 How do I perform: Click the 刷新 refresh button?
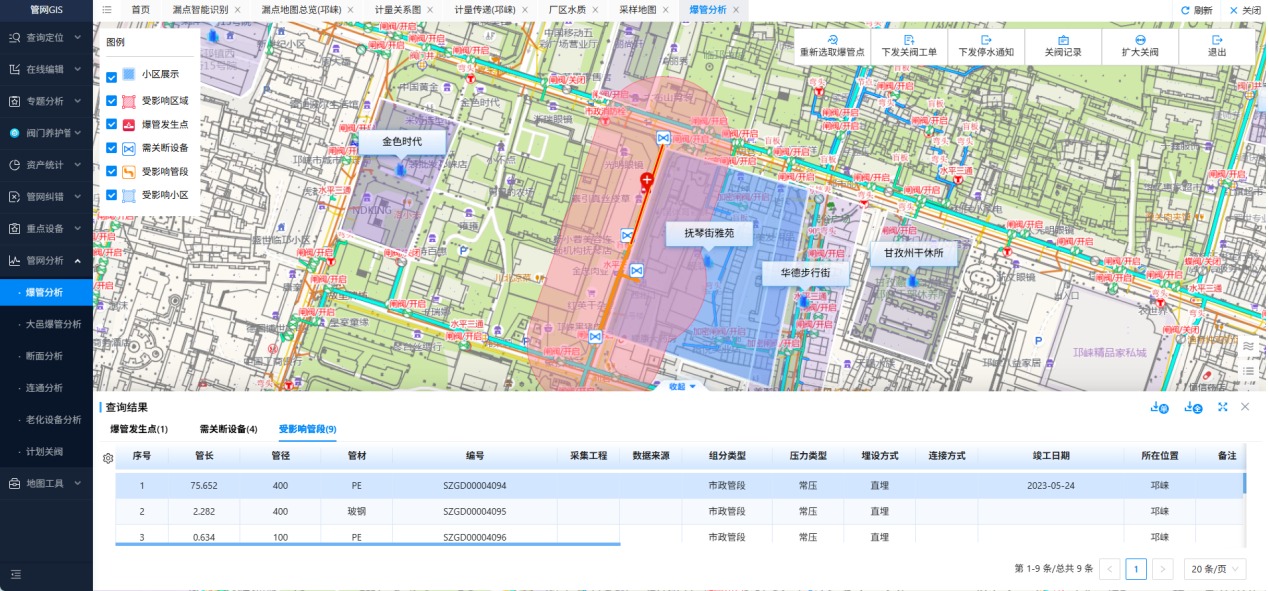[1196, 10]
